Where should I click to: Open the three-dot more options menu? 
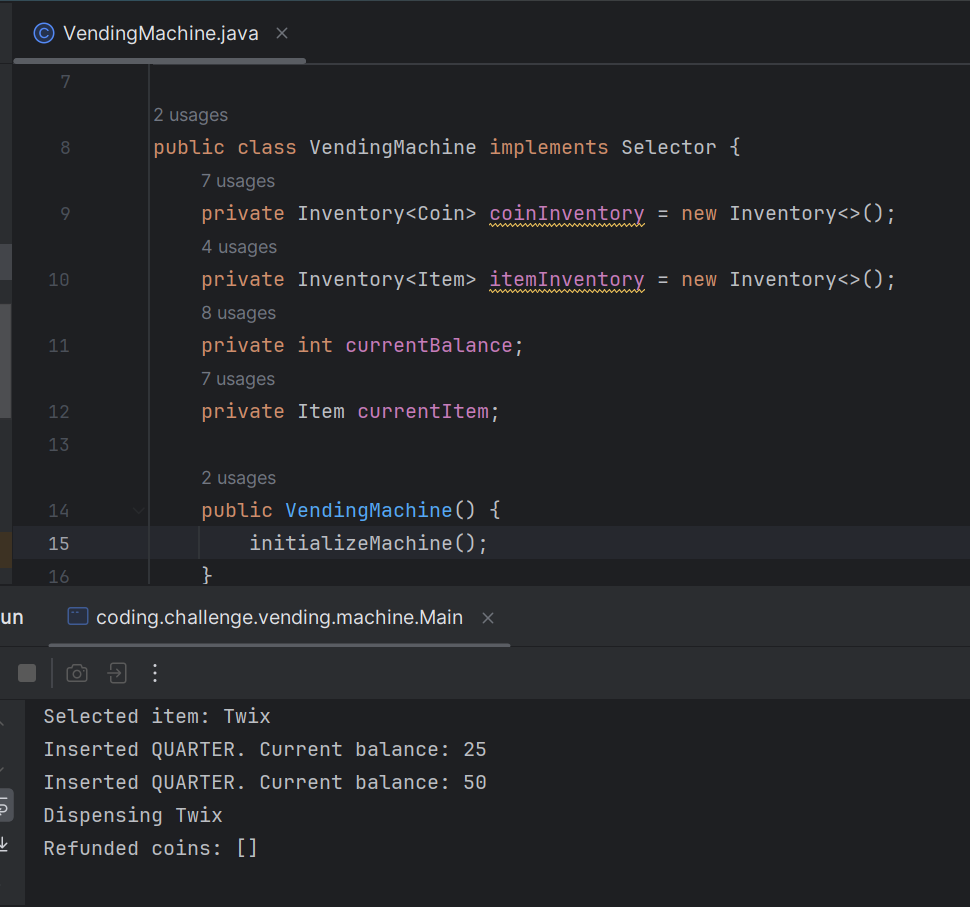pyautogui.click(x=155, y=673)
